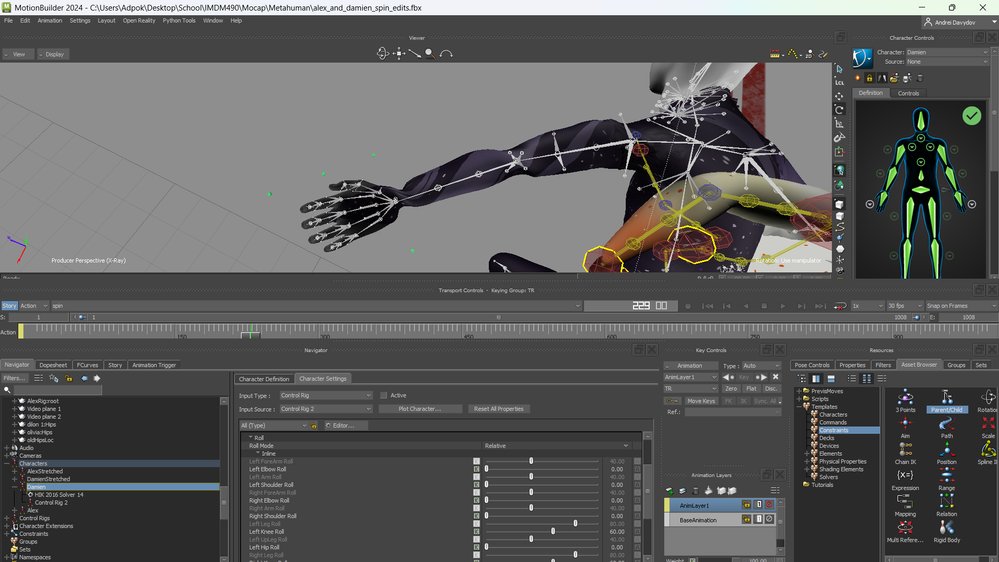The image size is (999, 562).
Task: Open the Input Source dropdown
Action: [x=326, y=409]
